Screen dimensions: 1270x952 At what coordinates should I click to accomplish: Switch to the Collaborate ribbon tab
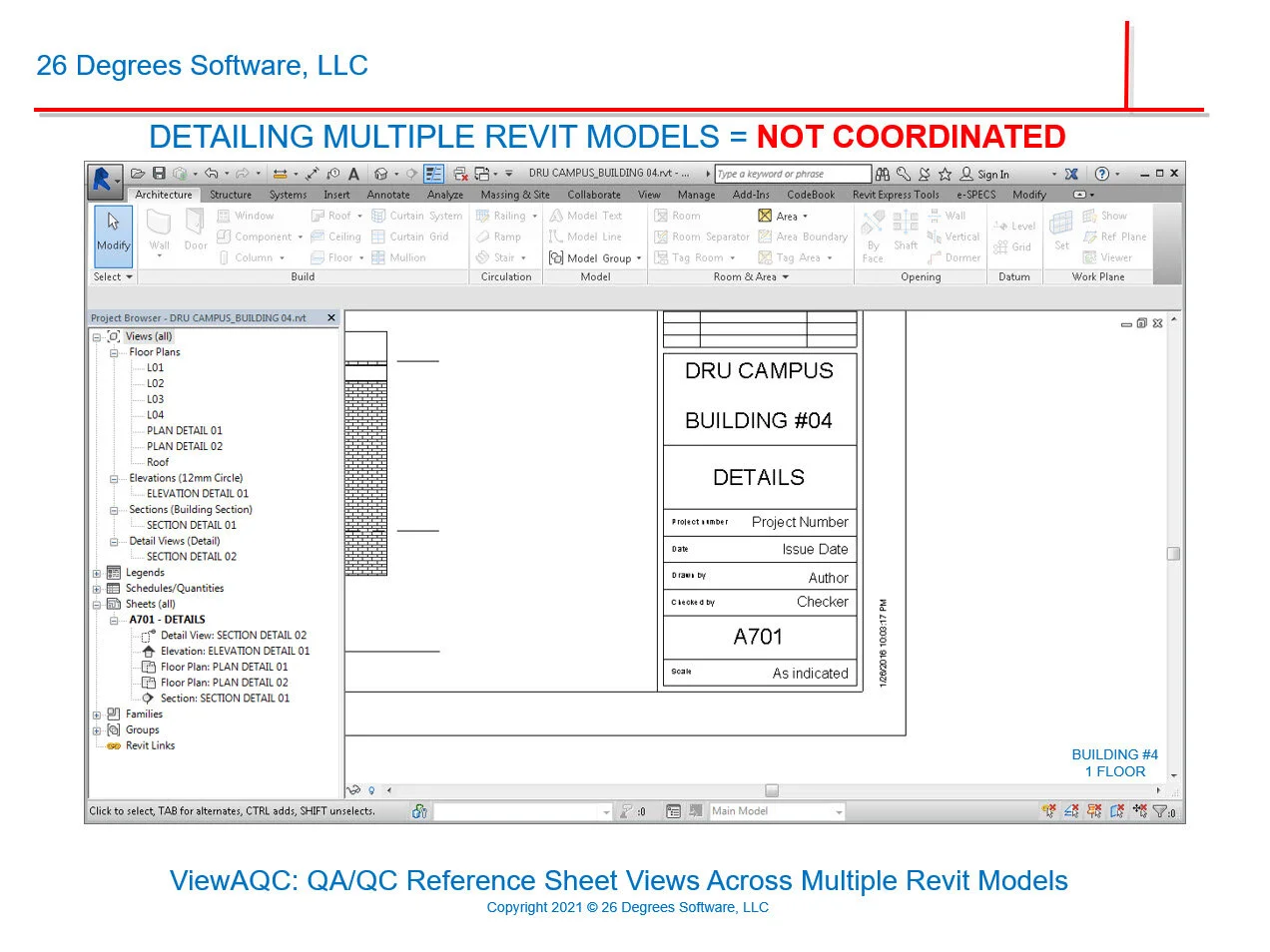click(594, 196)
